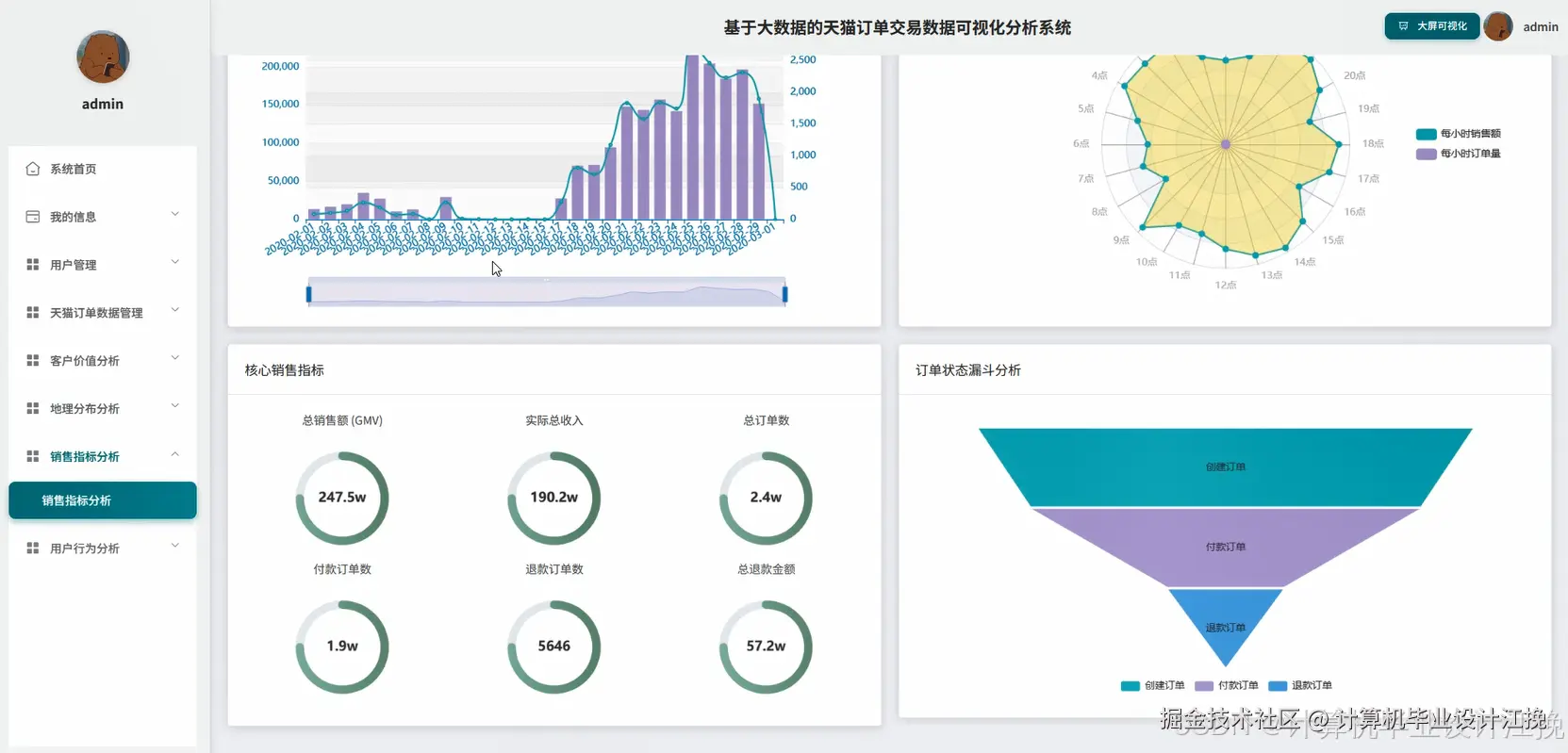Click the screen icon inside 大屏可视化 button

1404,26
